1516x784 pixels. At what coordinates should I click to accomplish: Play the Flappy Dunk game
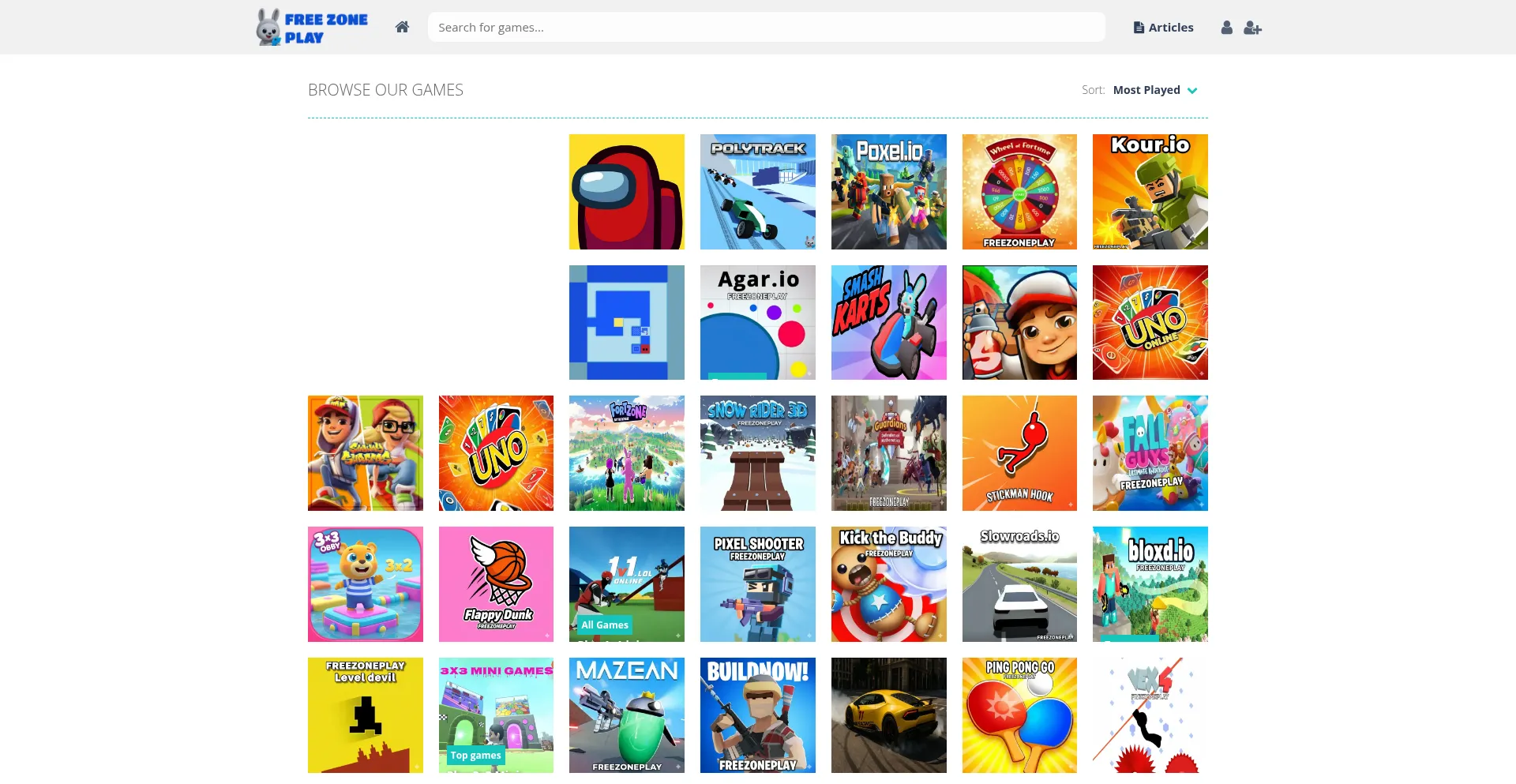point(496,584)
